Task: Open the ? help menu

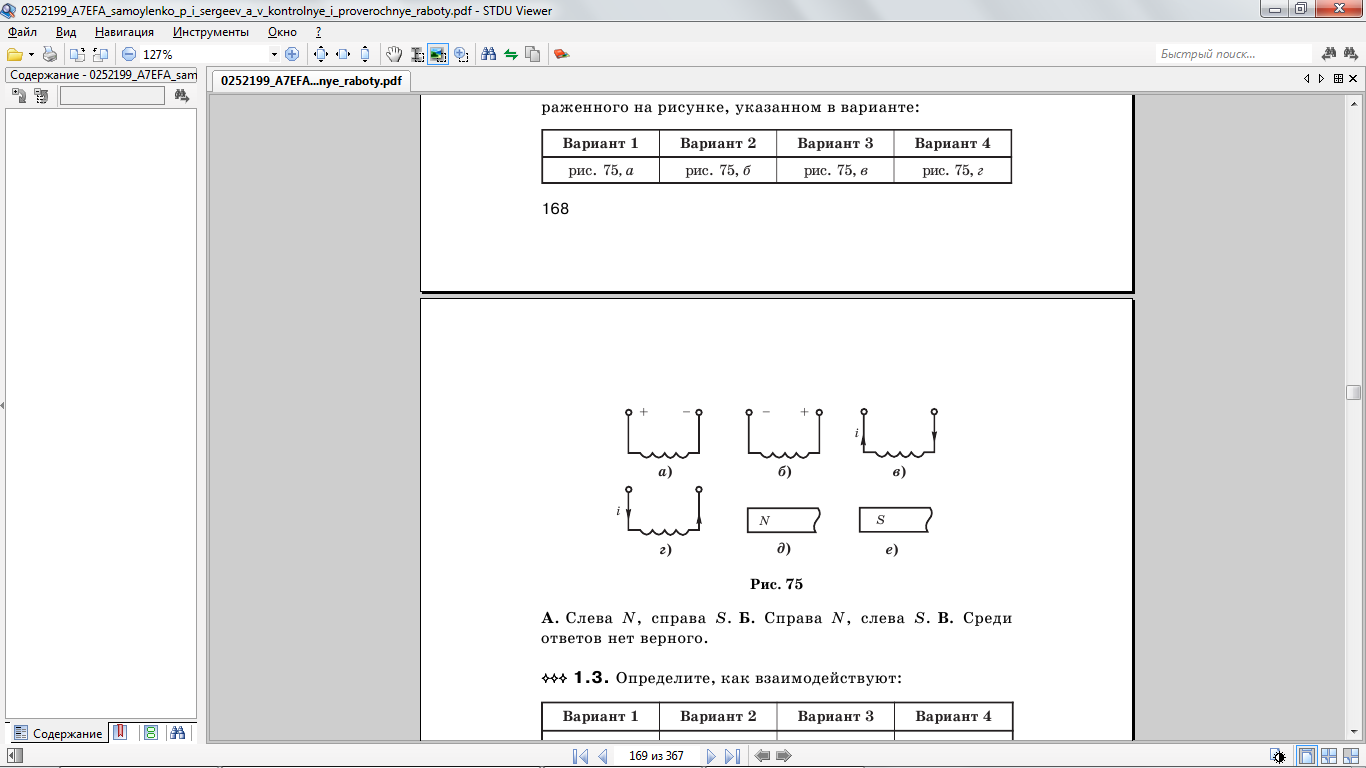Action: pos(318,32)
